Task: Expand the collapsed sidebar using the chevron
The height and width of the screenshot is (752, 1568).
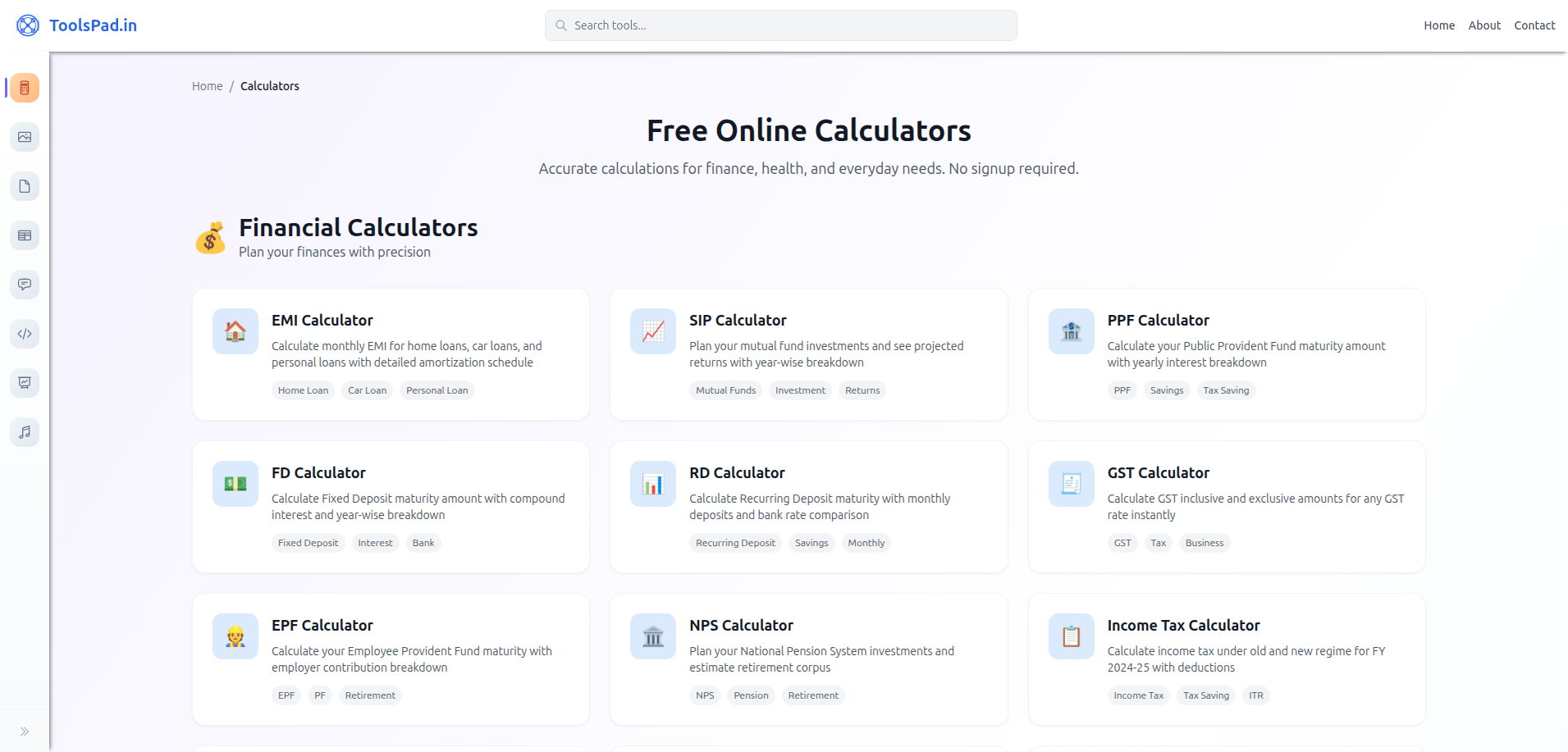Action: click(x=24, y=731)
